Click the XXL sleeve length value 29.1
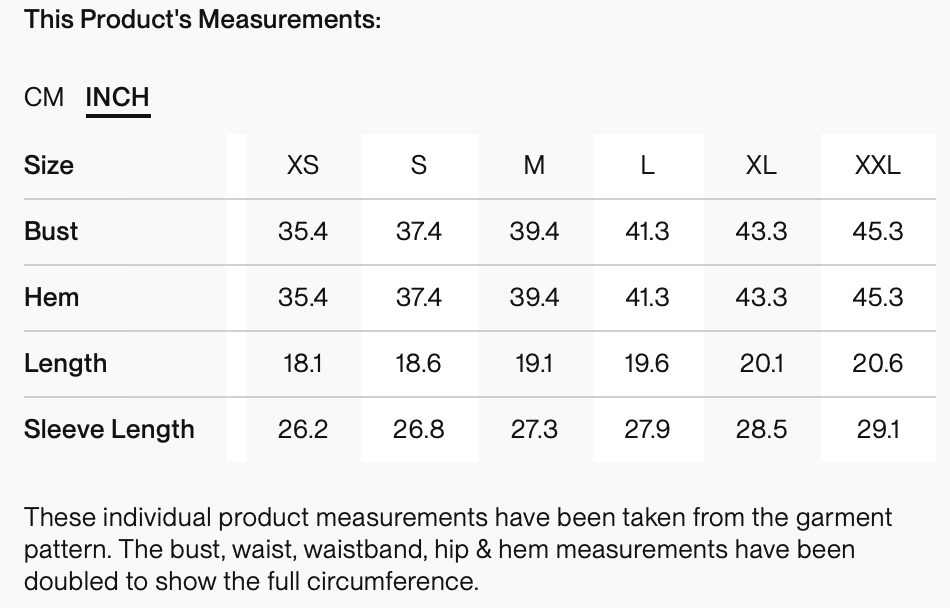950x608 pixels. pyautogui.click(x=877, y=429)
